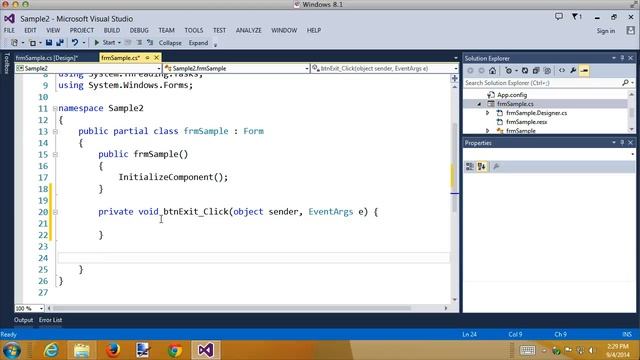Collapse the btnExit_Click method outline block
640x360 pixels.
pyautogui.click(x=55, y=212)
